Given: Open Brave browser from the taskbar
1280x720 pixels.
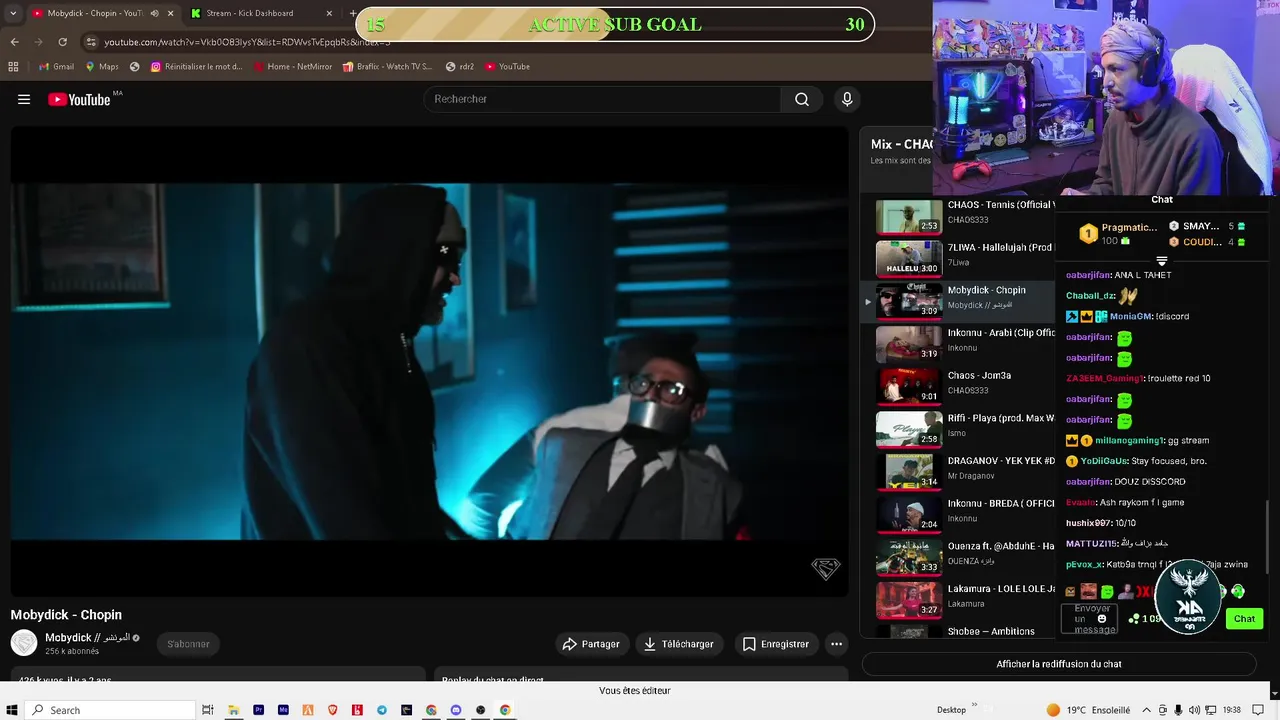Looking at the screenshot, I should [332, 710].
